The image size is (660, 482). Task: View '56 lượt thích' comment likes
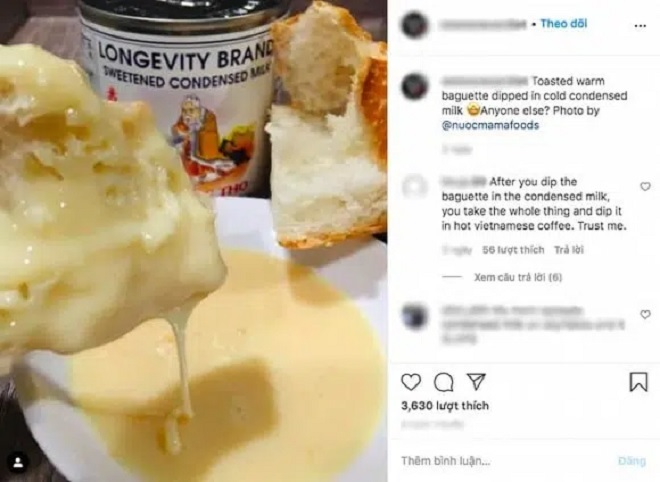coord(513,250)
